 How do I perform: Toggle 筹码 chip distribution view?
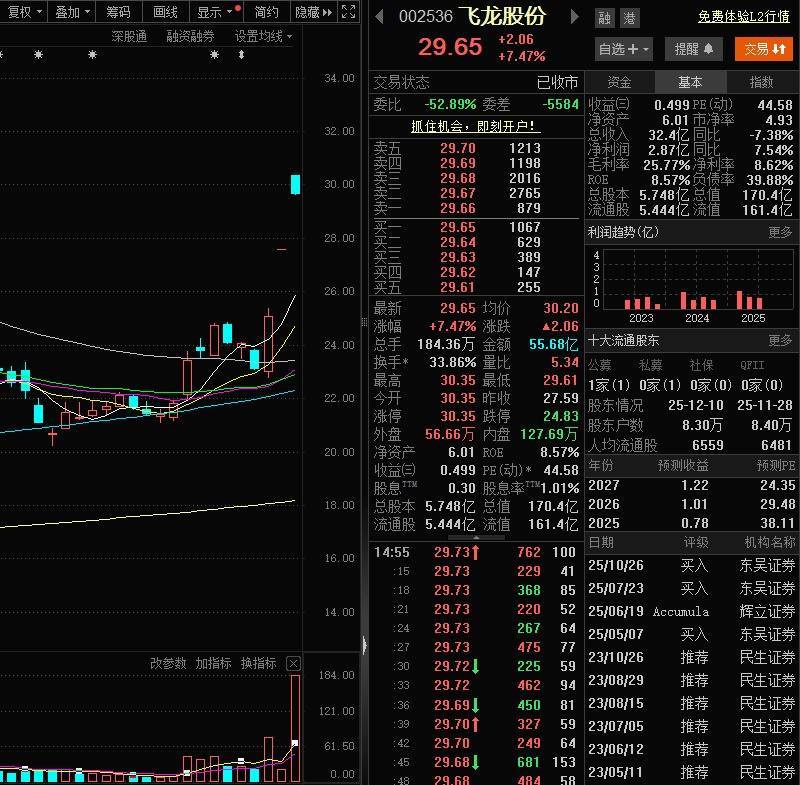point(118,12)
